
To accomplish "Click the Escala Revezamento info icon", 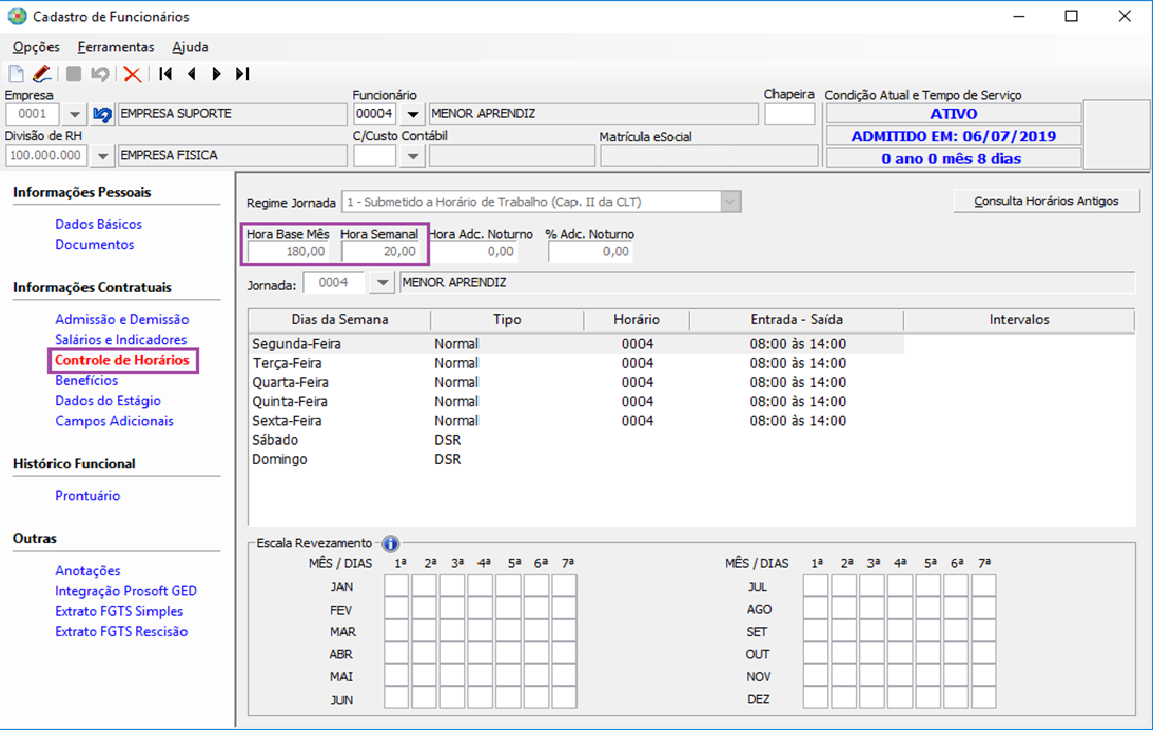I will tap(391, 544).
